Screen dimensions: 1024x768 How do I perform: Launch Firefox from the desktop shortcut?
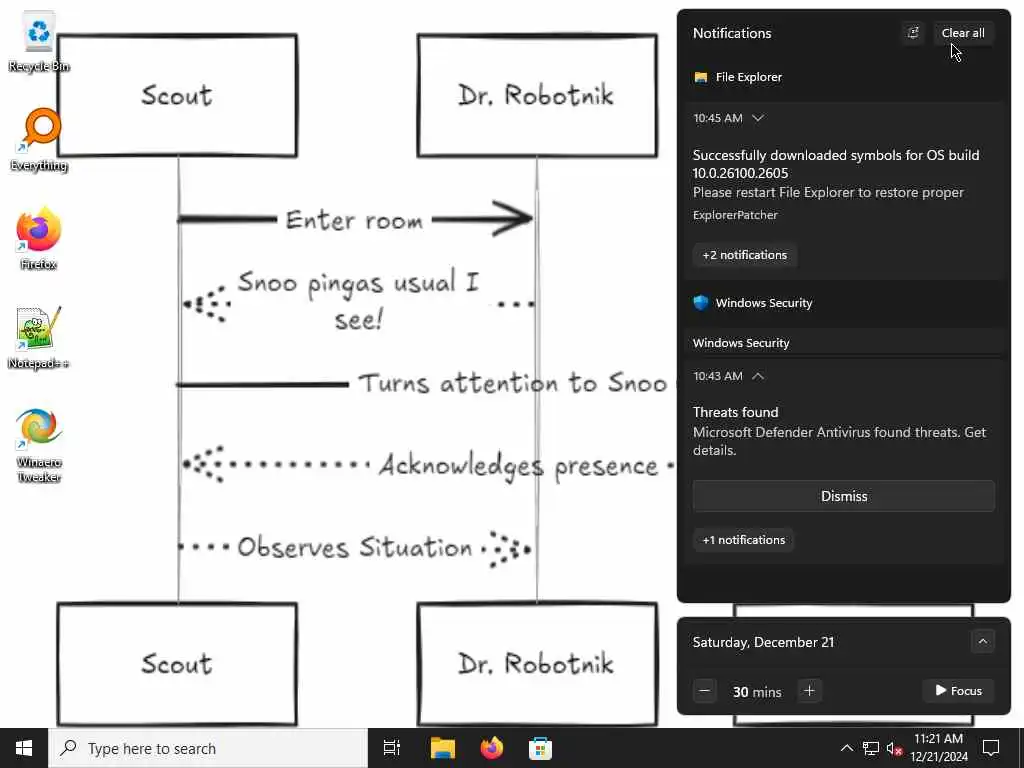click(39, 238)
